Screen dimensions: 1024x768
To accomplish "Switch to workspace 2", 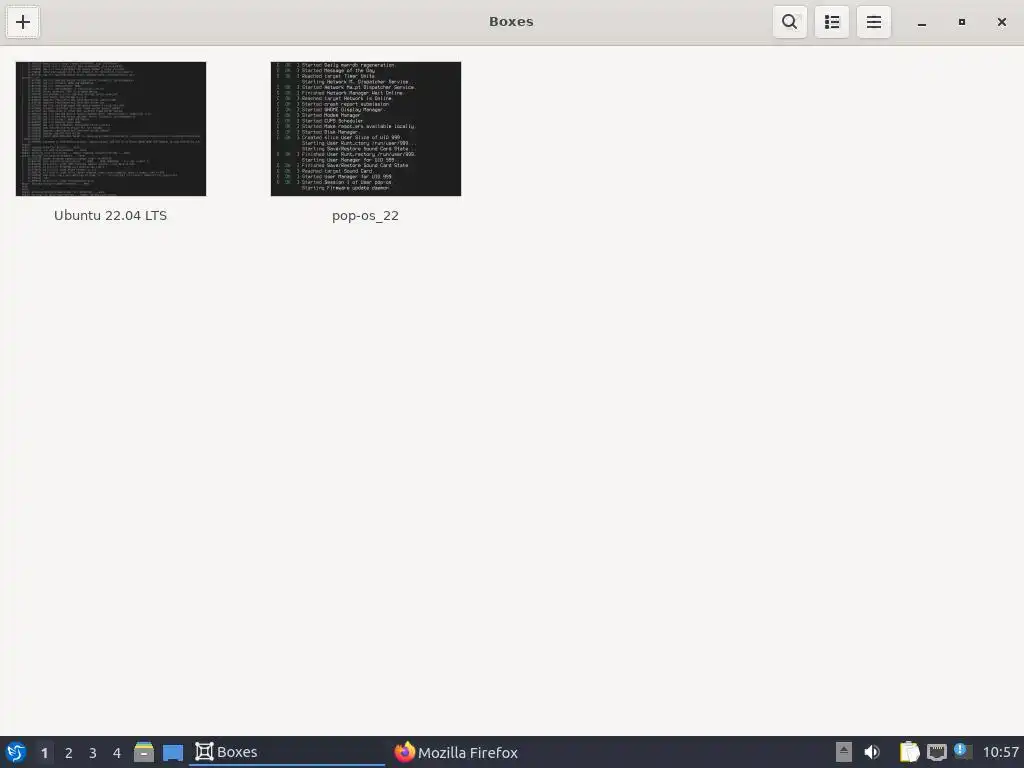I will click(69, 753).
